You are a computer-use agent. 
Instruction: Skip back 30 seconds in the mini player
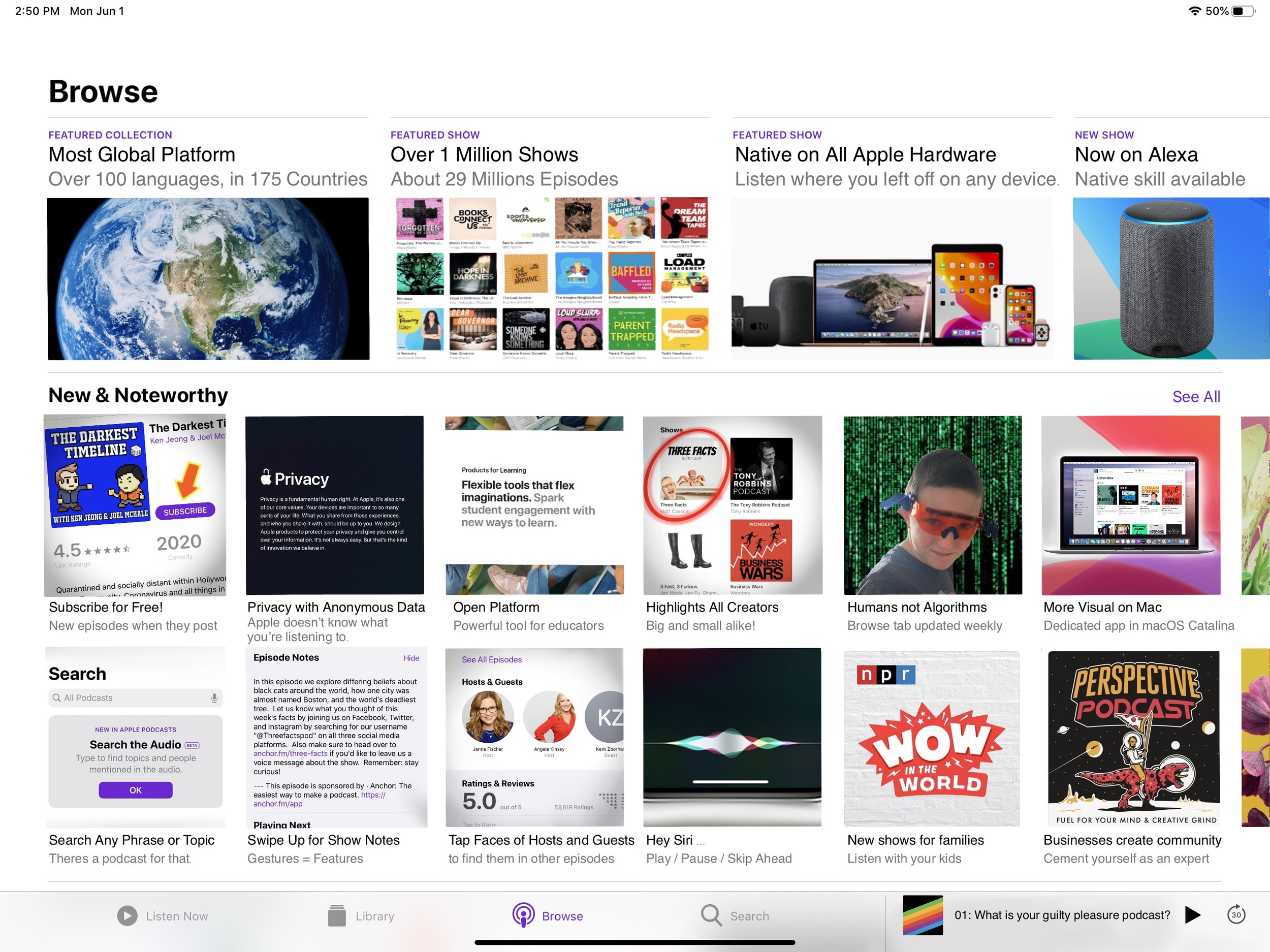click(x=1235, y=915)
